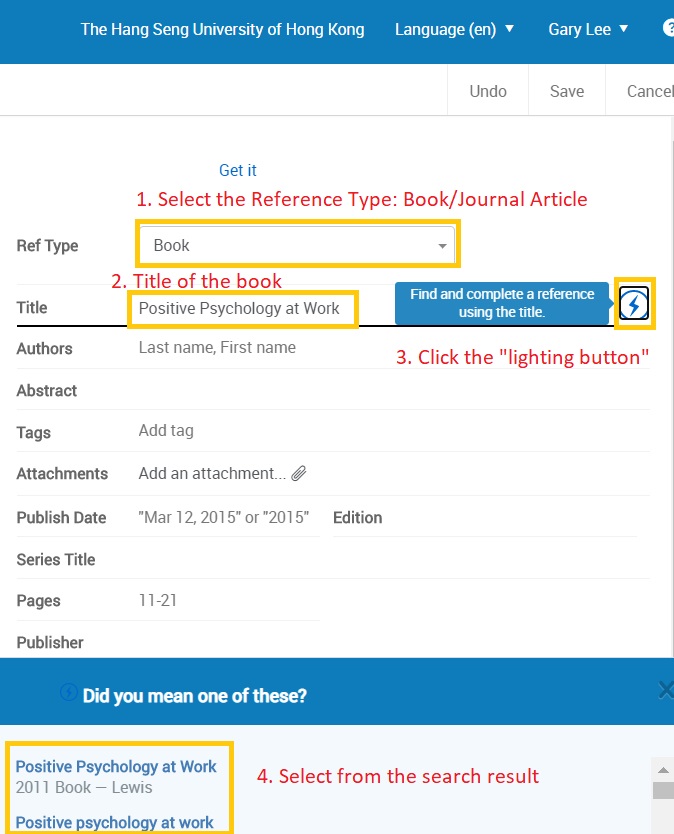Viewport: 674px width, 834px height.
Task: Click the Publisher field
Action: [x=394, y=641]
